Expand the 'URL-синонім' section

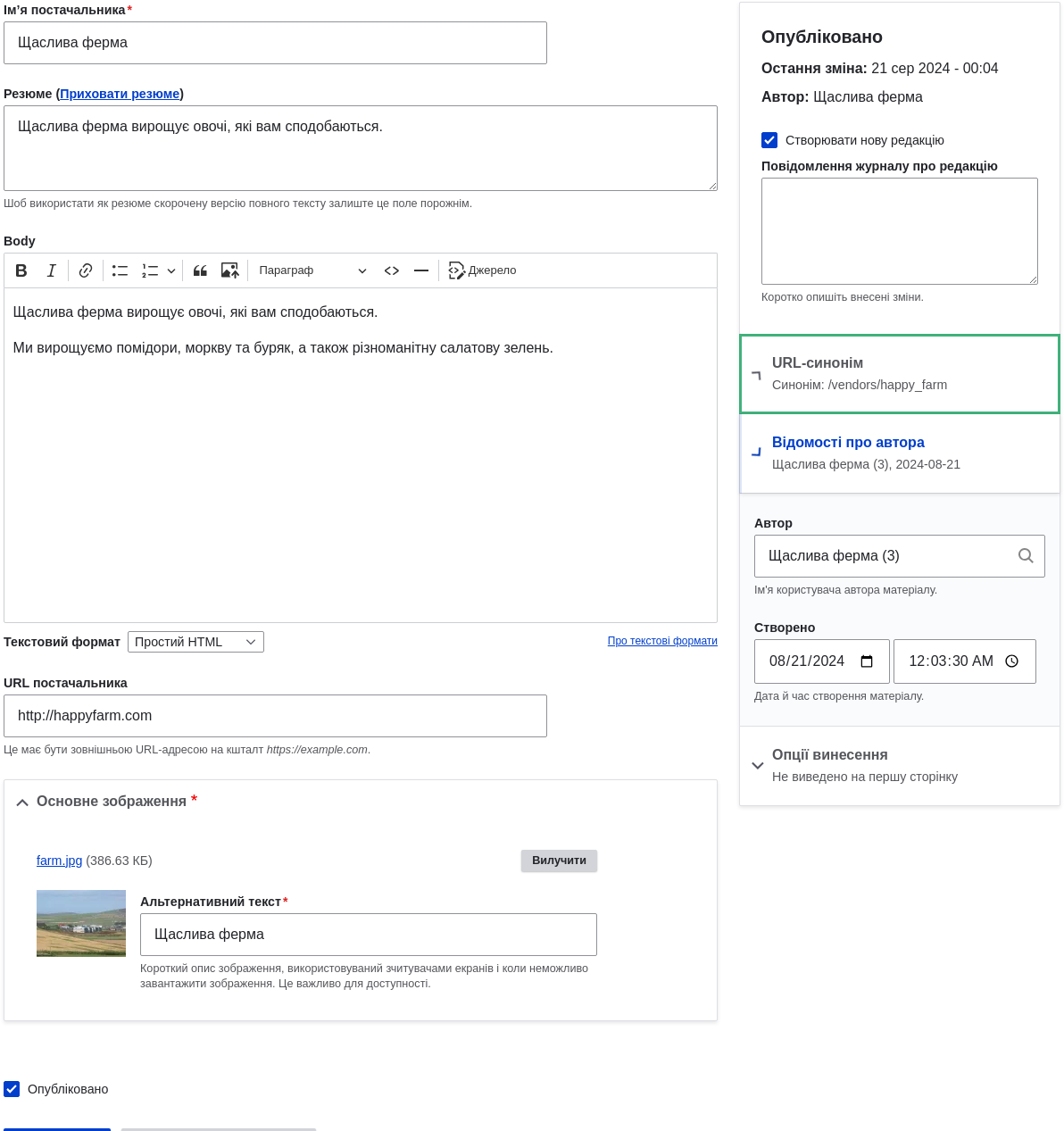pyautogui.click(x=817, y=363)
